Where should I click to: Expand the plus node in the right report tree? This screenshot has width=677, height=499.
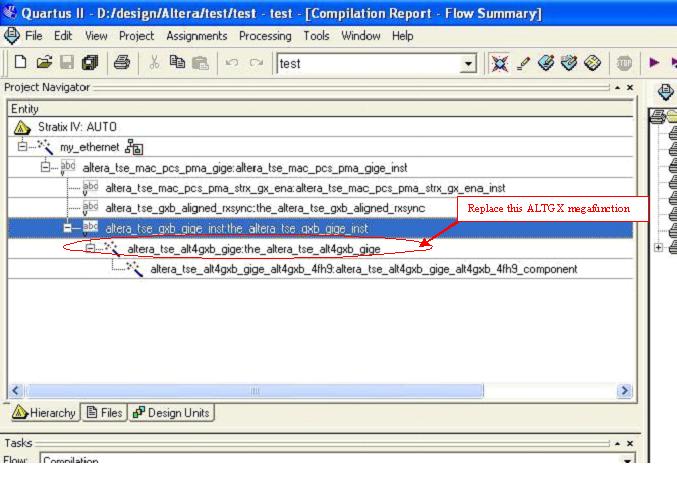[x=659, y=247]
